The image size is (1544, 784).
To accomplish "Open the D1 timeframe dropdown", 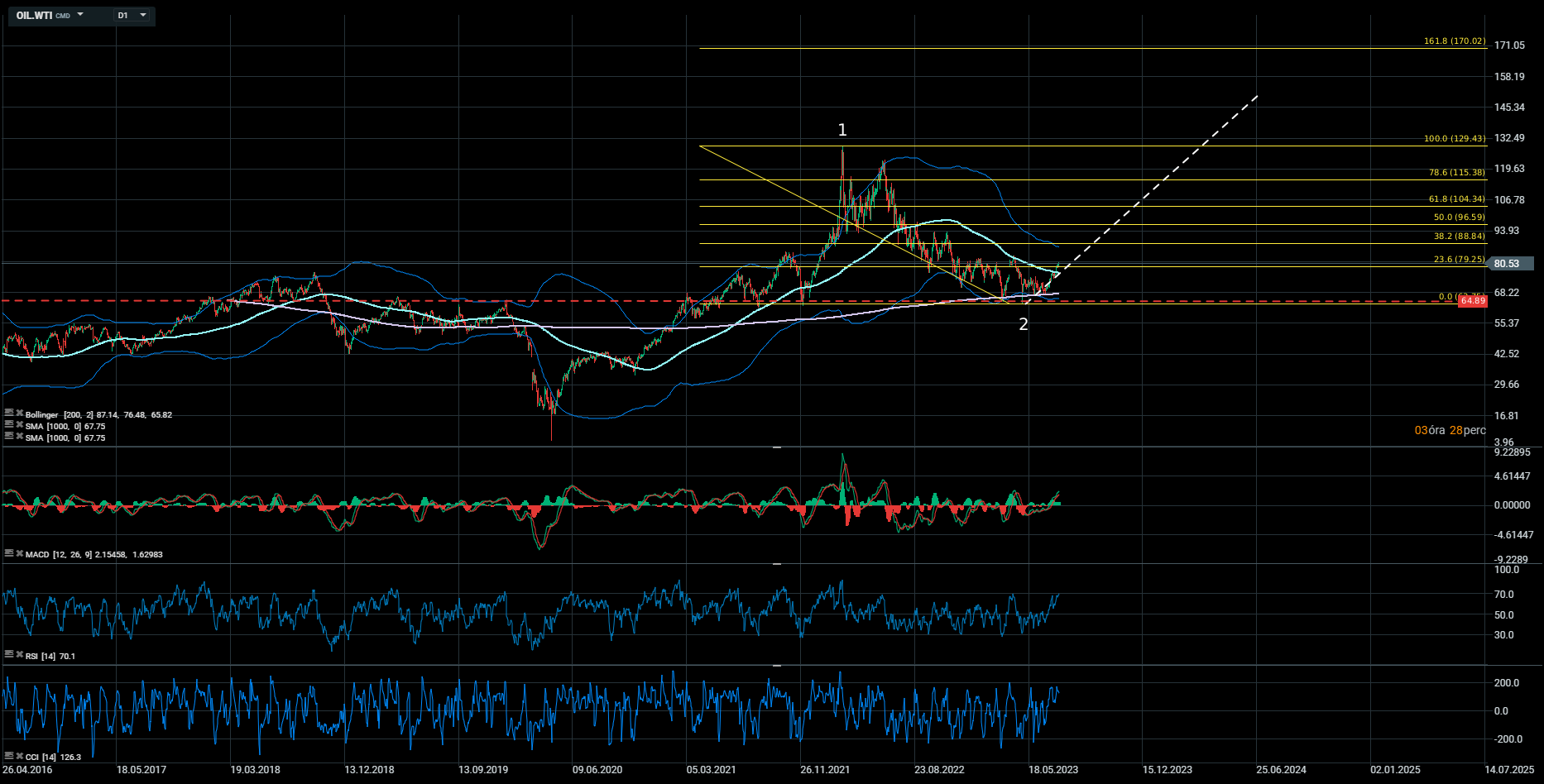I will [132, 15].
